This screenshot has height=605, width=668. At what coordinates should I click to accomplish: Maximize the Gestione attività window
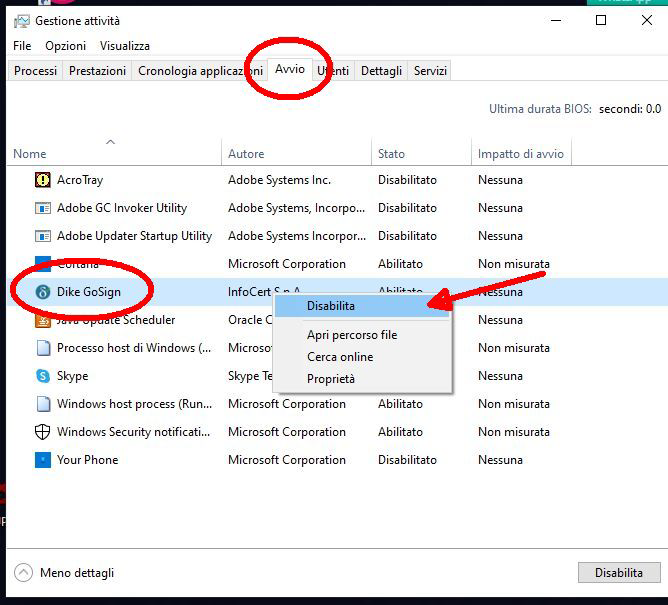click(601, 20)
